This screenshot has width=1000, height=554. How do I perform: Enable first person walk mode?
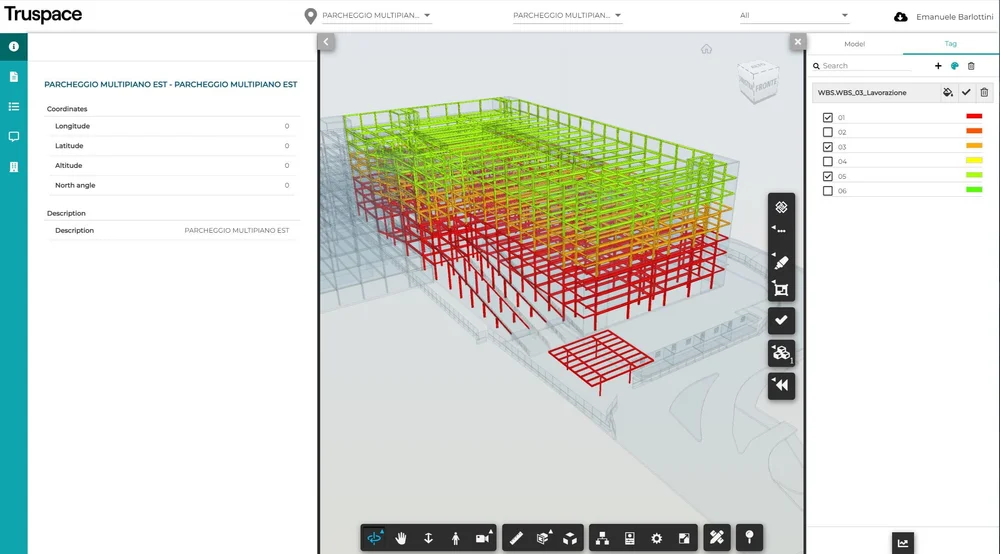pyautogui.click(x=455, y=538)
